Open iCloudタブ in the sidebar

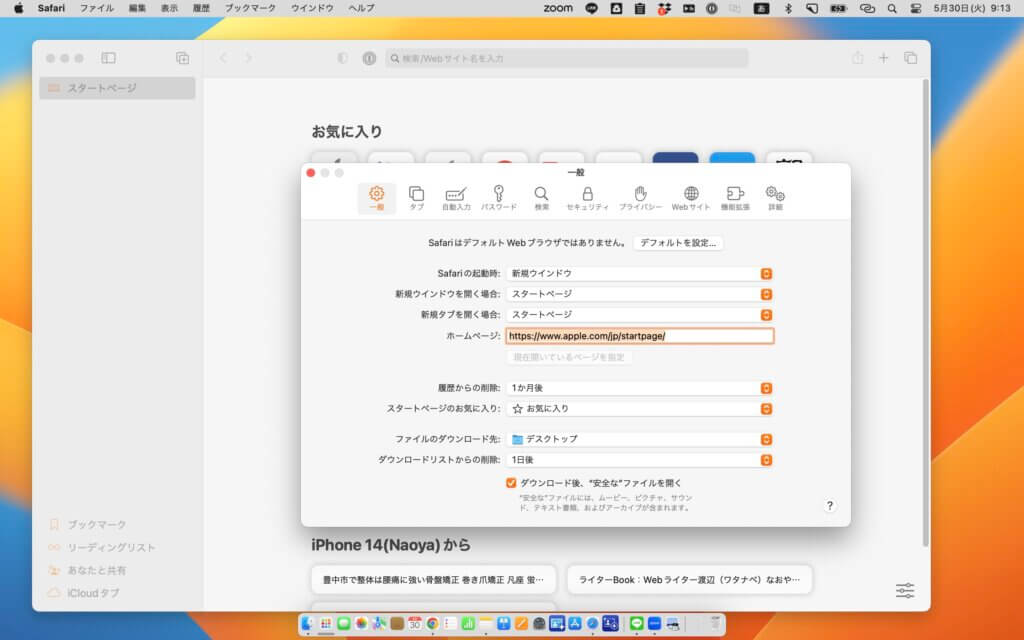(x=84, y=593)
